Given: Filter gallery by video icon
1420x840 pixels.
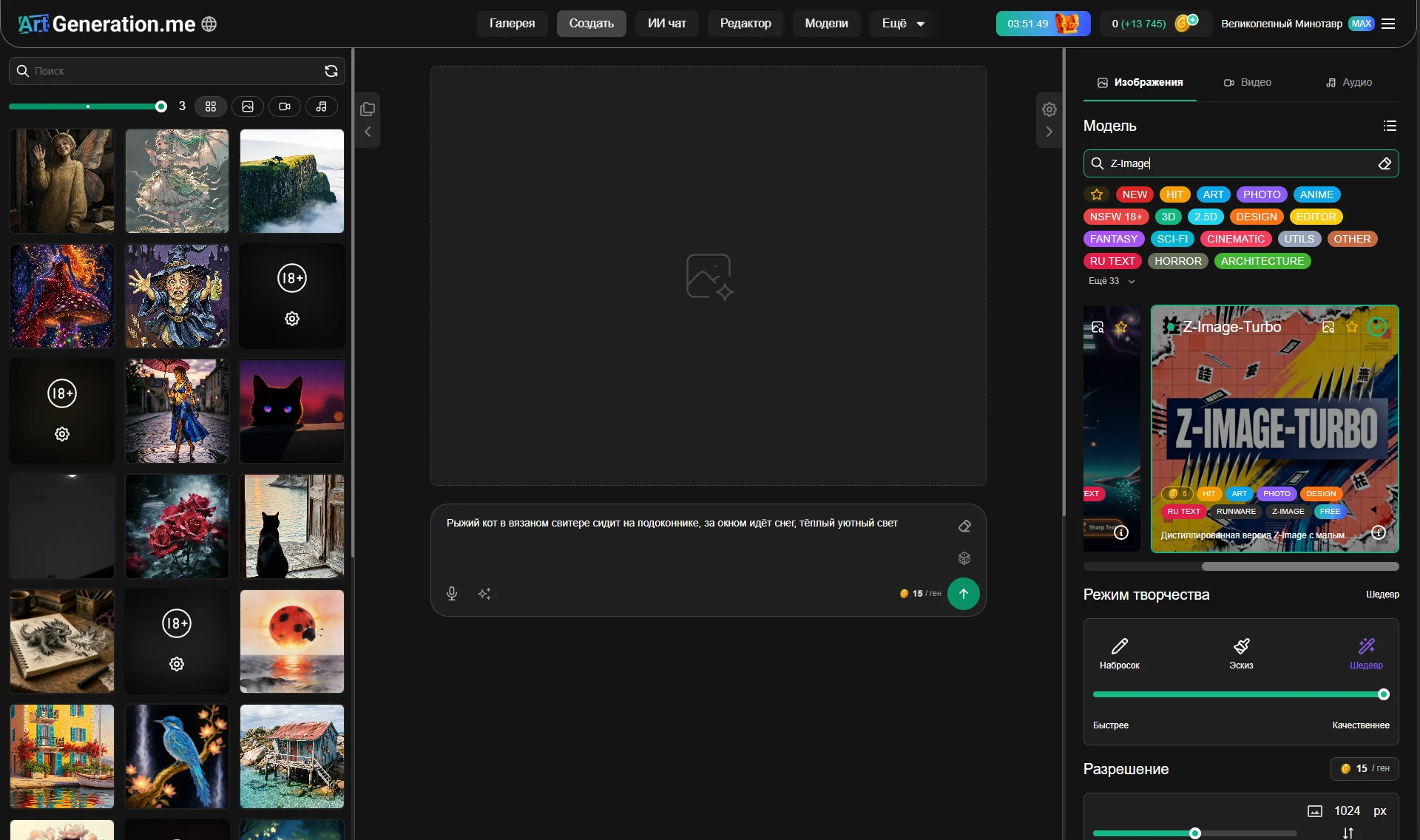Looking at the screenshot, I should 285,106.
